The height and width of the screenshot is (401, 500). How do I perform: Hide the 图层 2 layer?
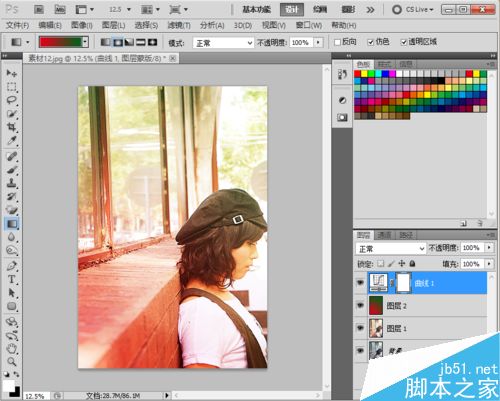[360, 305]
